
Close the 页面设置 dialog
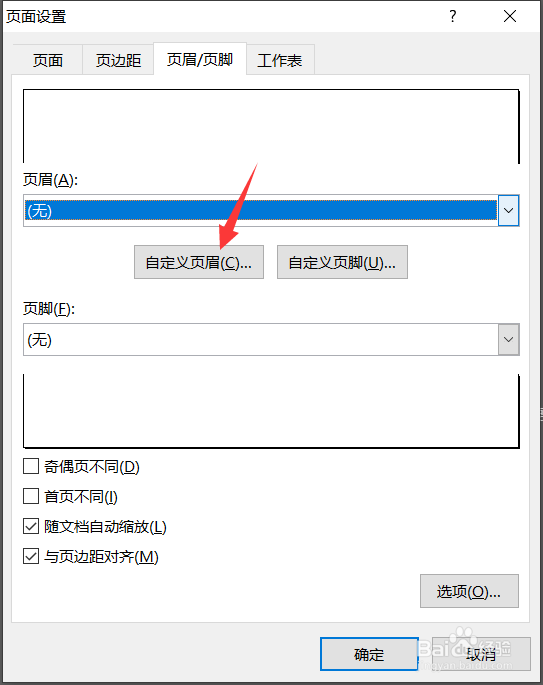(x=510, y=17)
